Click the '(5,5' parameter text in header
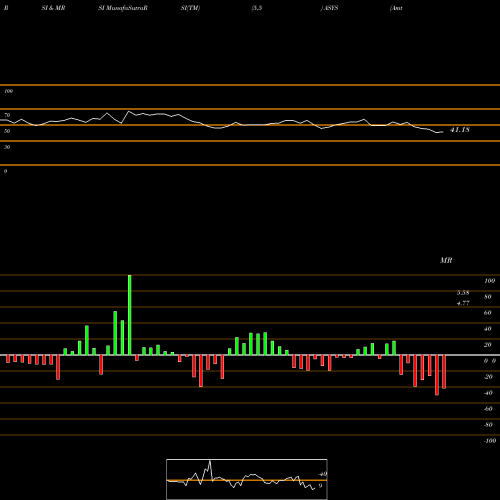This screenshot has width=500, height=500. [x=257, y=8]
